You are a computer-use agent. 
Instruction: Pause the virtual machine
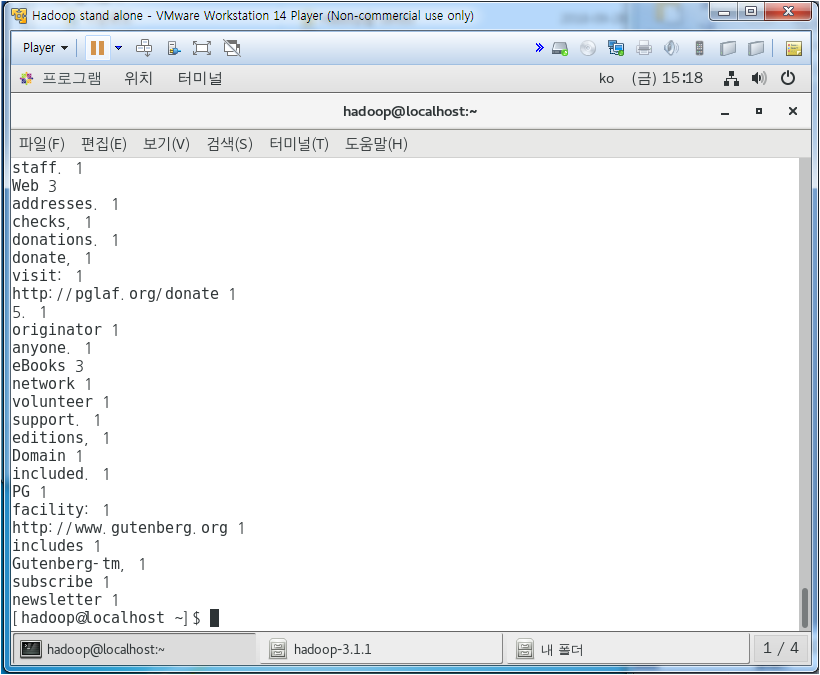97,48
